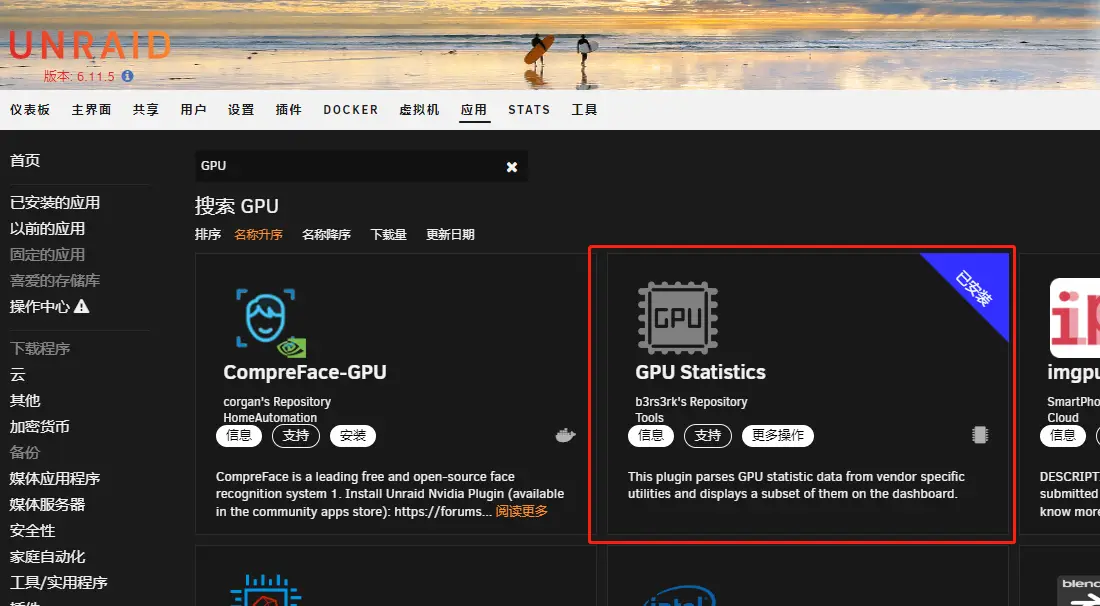Click the plugin chip icon on GPU Statistics card
Viewport: 1100px width, 606px height.
pyautogui.click(x=980, y=435)
